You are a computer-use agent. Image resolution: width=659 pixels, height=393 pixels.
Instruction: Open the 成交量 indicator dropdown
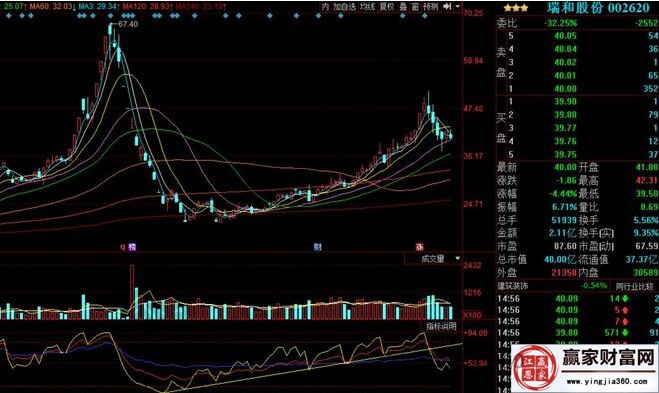pyautogui.click(x=433, y=258)
